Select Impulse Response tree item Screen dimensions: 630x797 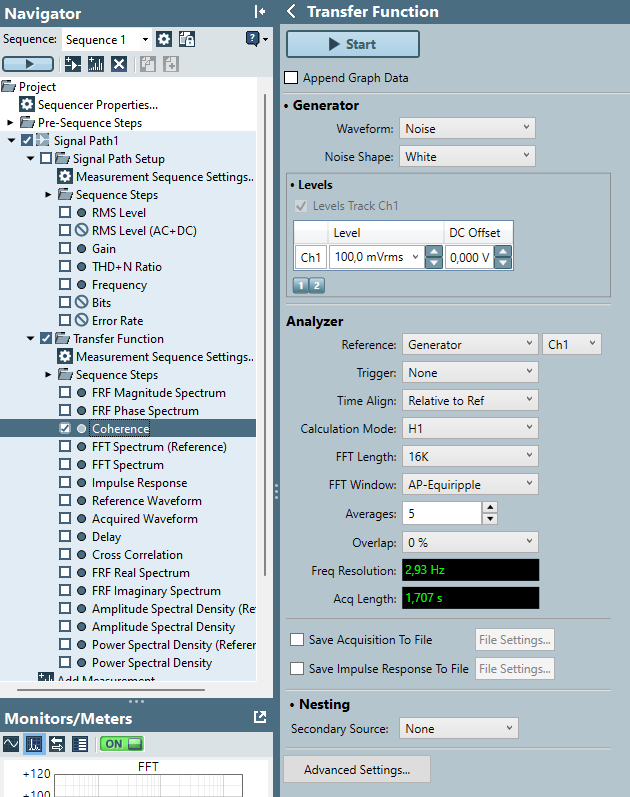click(139, 483)
